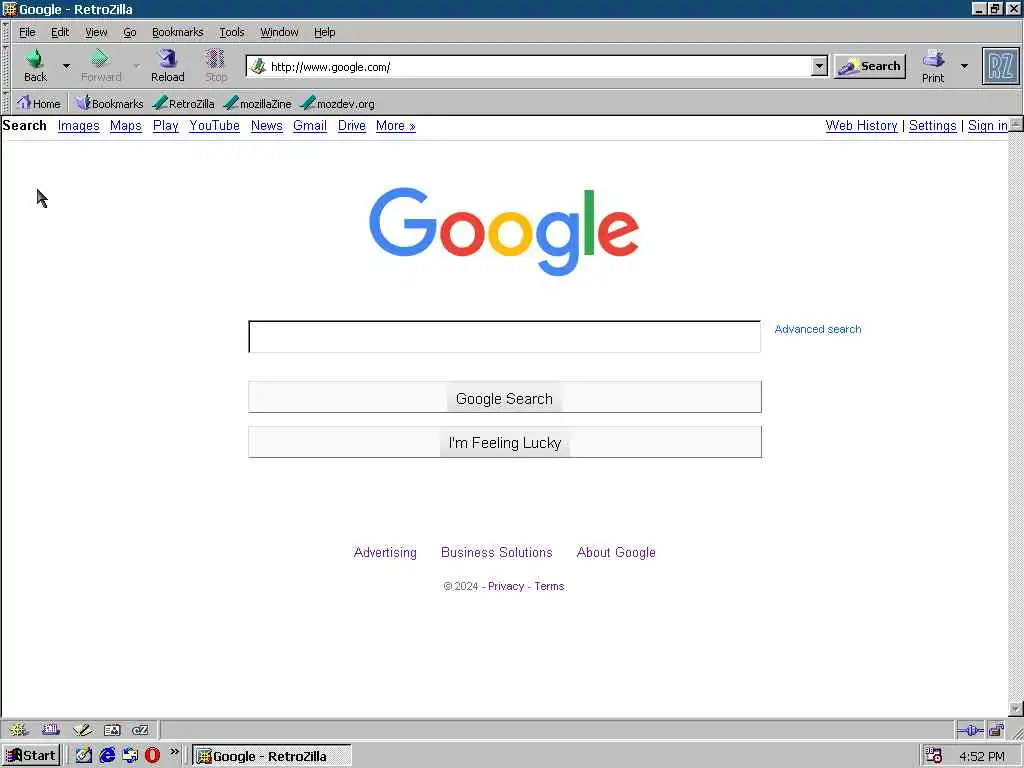Open the News link
Viewport: 1024px width, 768px height.
[x=266, y=125]
